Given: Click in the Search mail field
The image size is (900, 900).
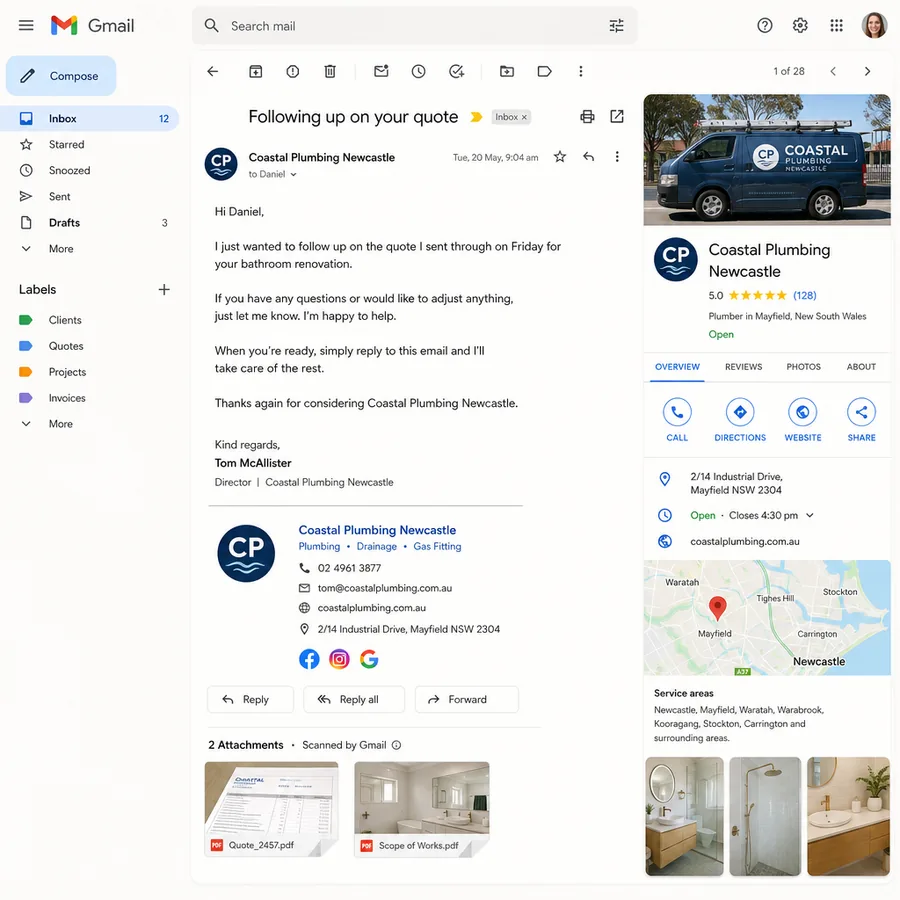Looking at the screenshot, I should 415,26.
